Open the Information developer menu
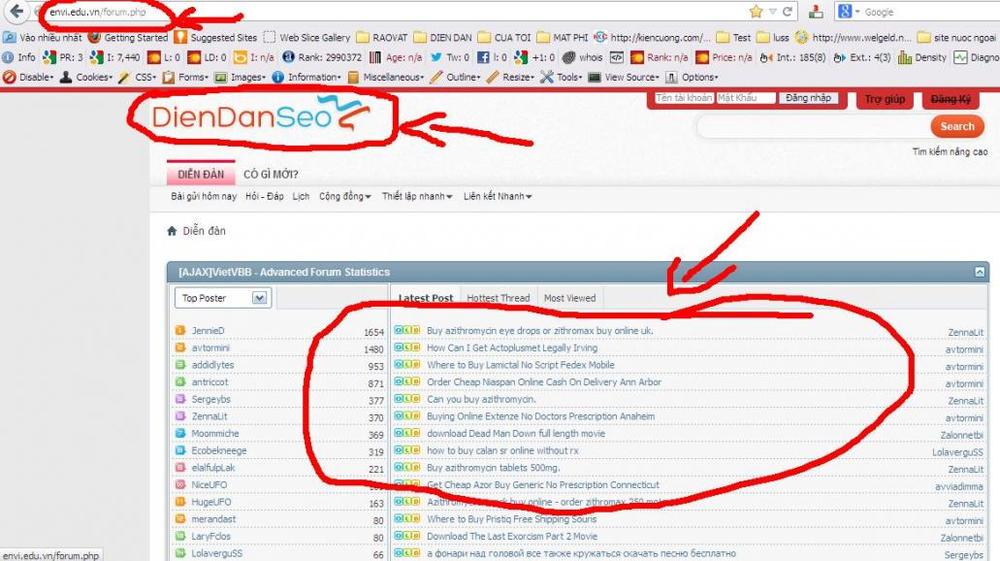 (x=307, y=77)
